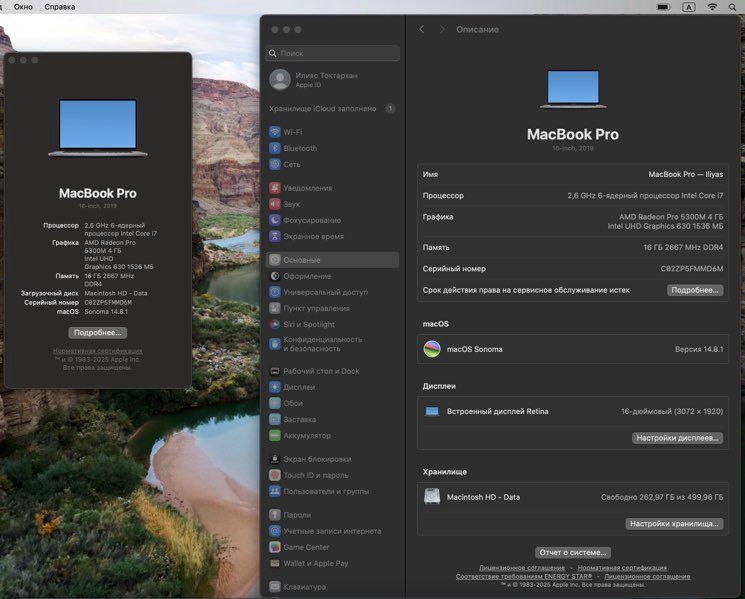Click the Macintosh HD disk icon
This screenshot has width=745, height=599.
click(x=432, y=497)
